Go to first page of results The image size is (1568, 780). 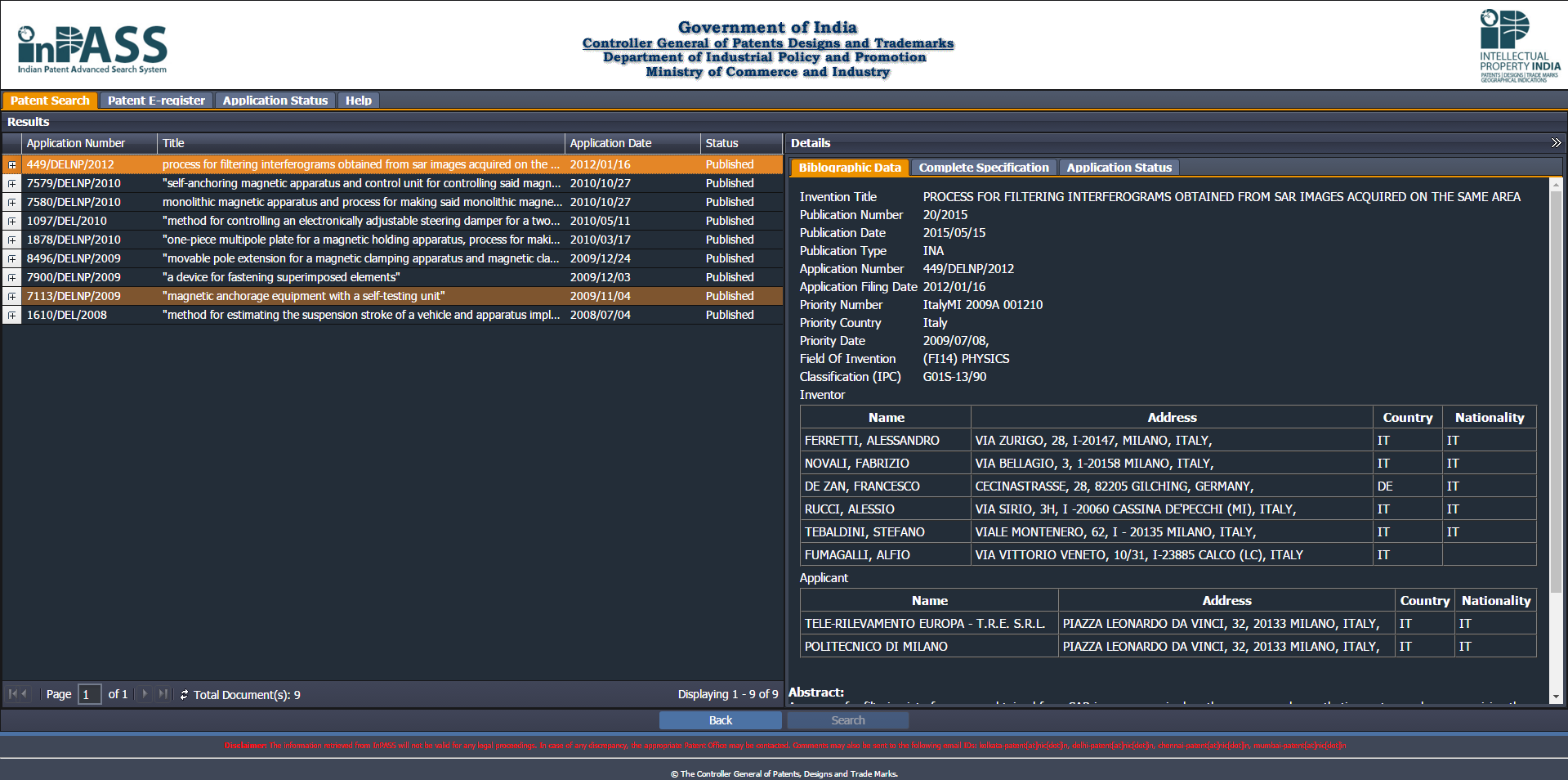tap(12, 694)
